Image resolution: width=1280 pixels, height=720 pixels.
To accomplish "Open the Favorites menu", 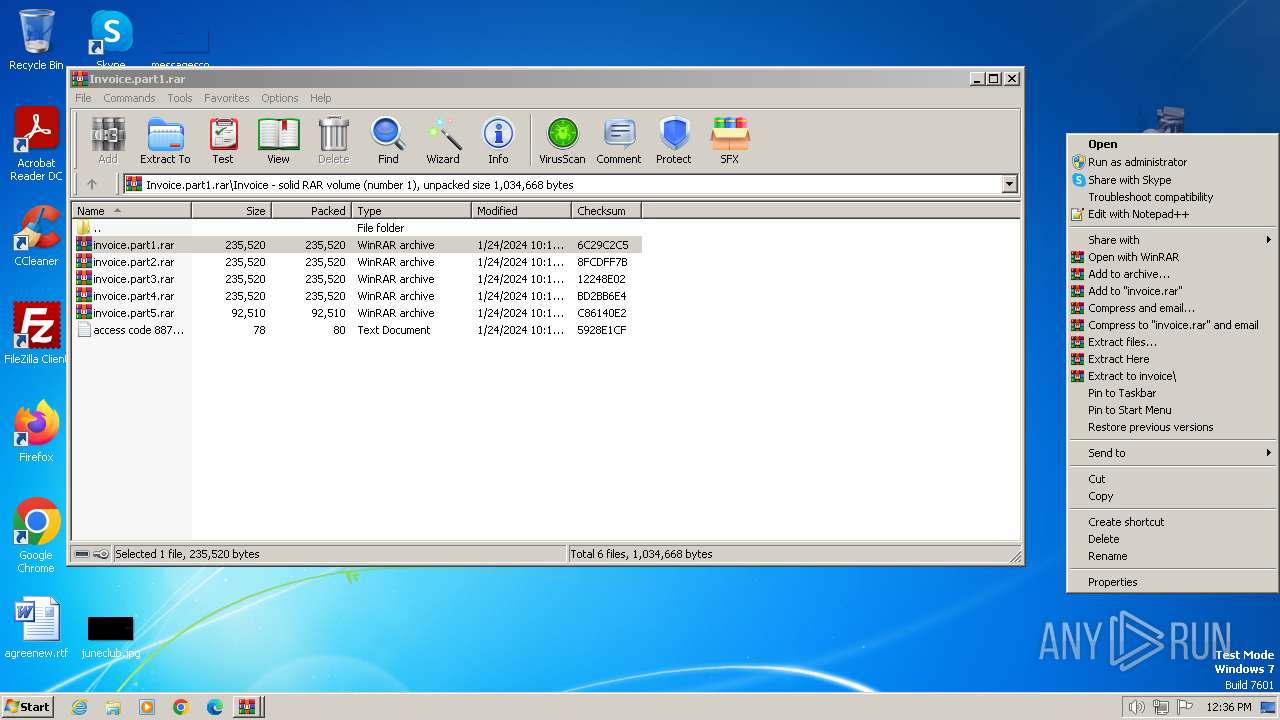I will 227,98.
